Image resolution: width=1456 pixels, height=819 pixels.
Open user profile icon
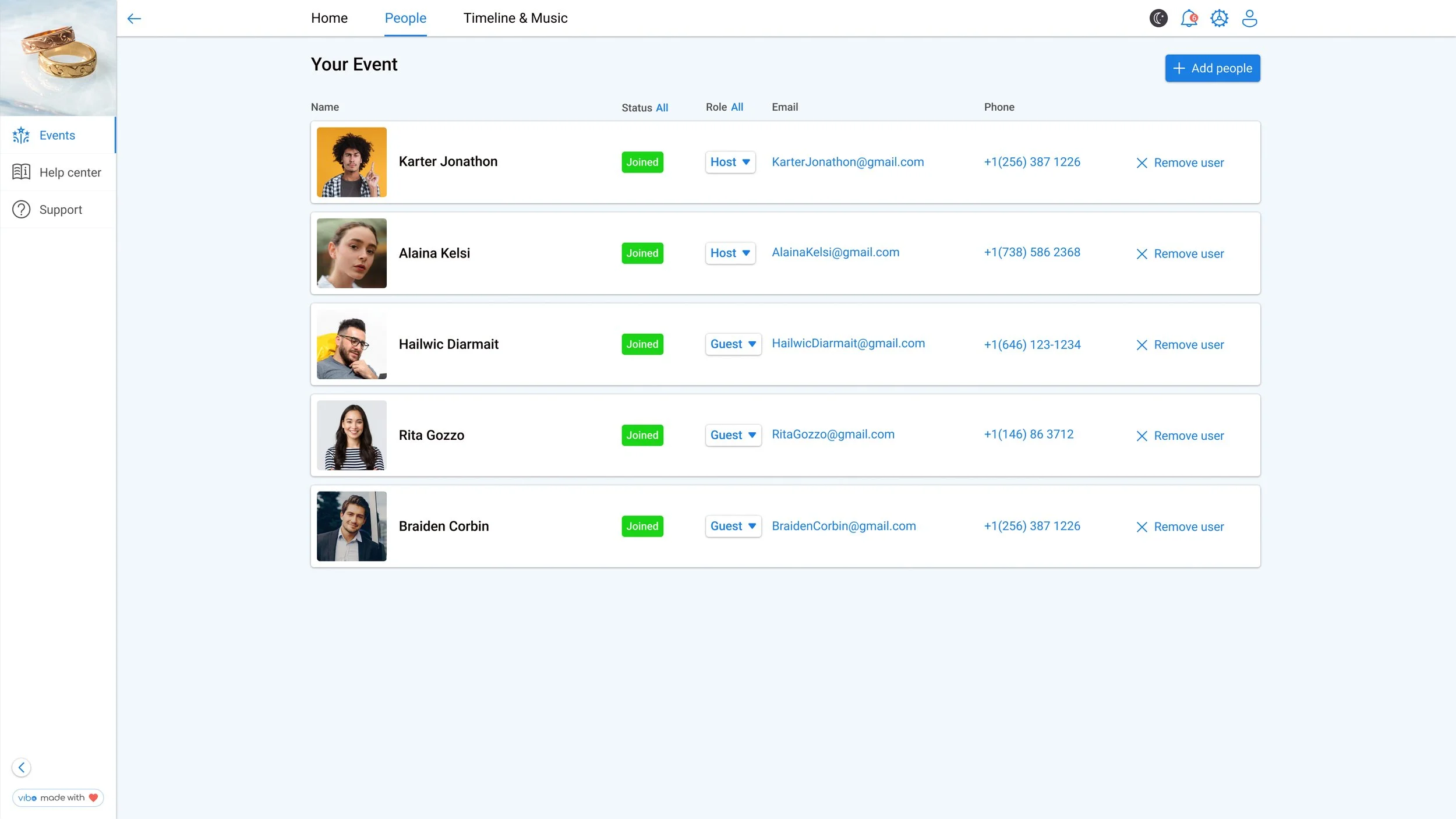coord(1249,18)
